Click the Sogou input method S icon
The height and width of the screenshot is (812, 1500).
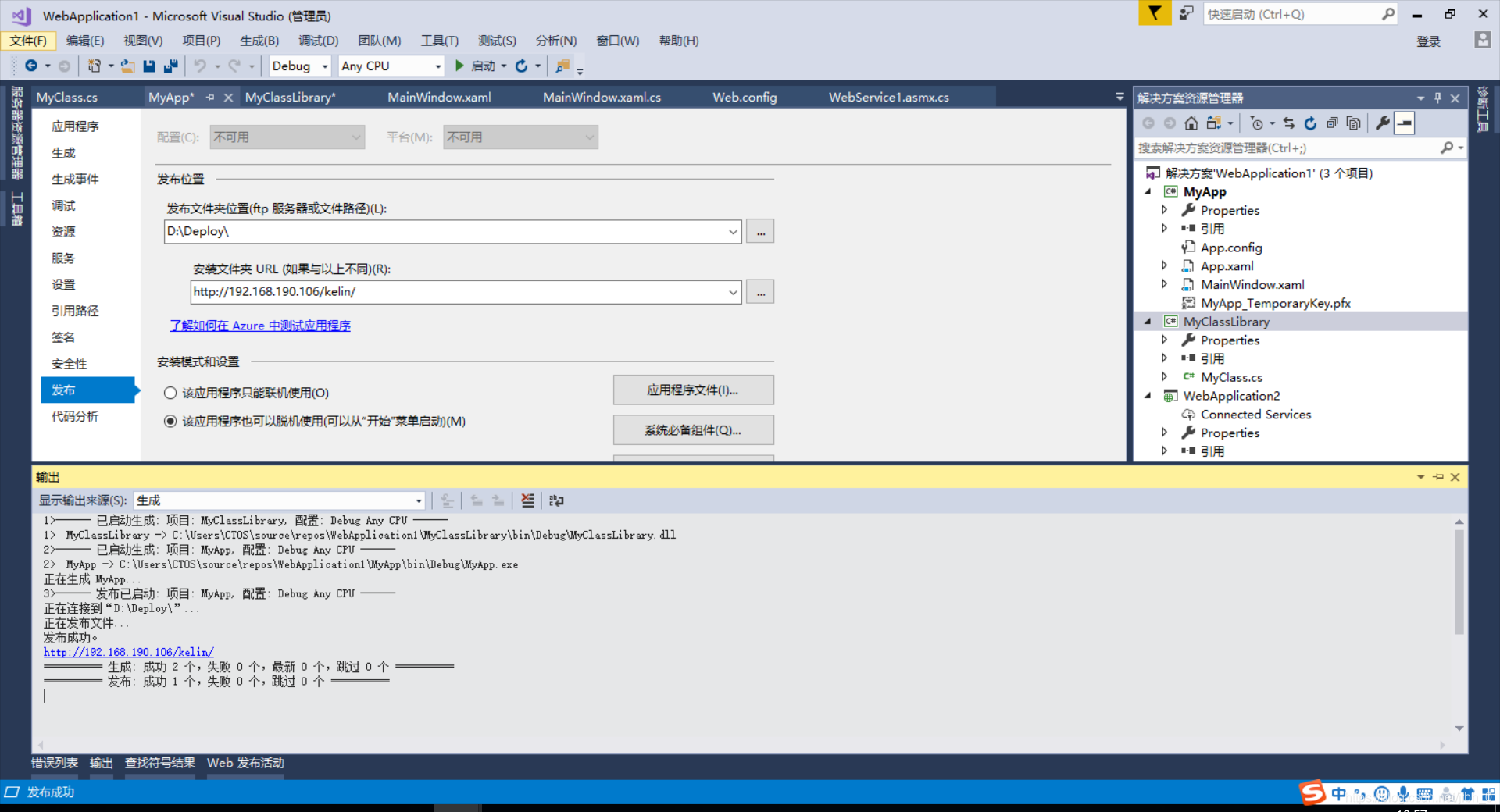1312,792
